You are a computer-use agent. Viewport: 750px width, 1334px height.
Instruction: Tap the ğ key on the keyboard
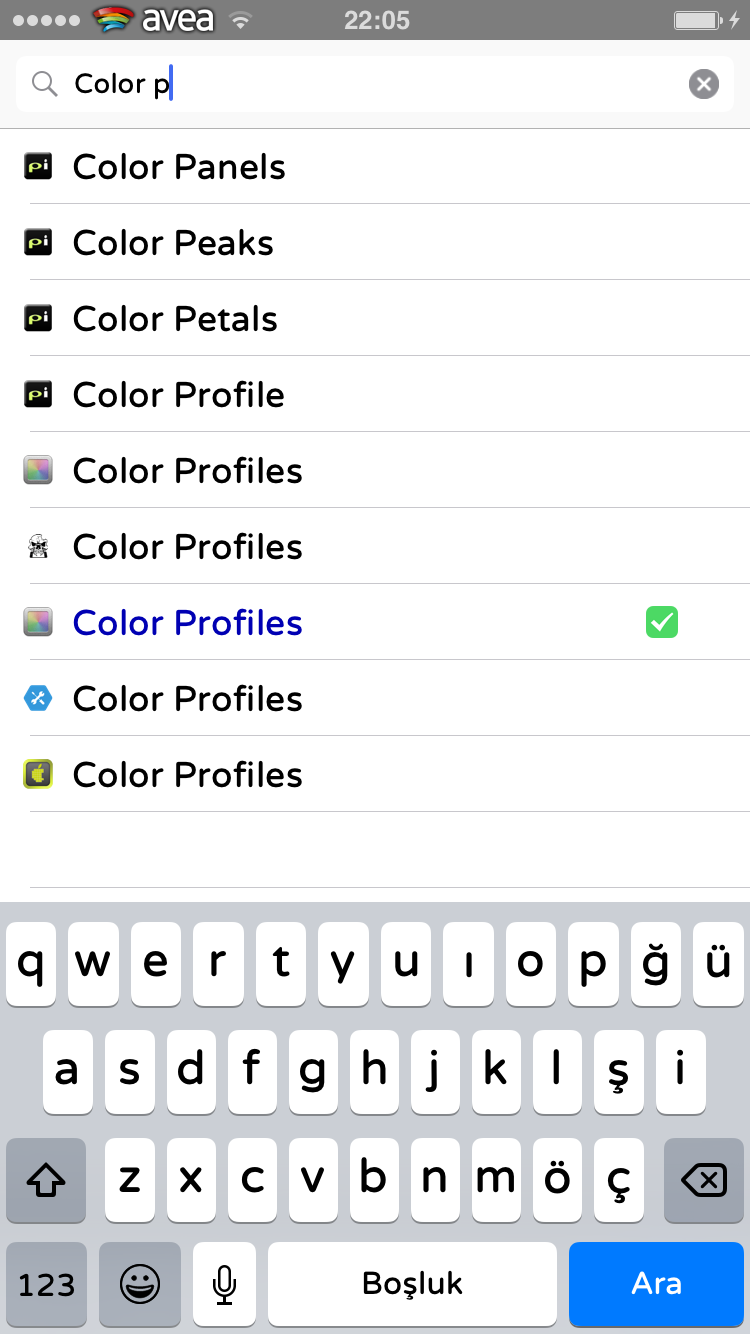pos(656,964)
